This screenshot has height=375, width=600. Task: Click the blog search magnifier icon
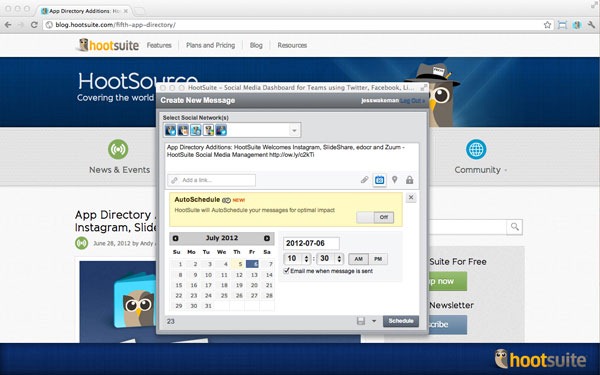click(x=515, y=227)
